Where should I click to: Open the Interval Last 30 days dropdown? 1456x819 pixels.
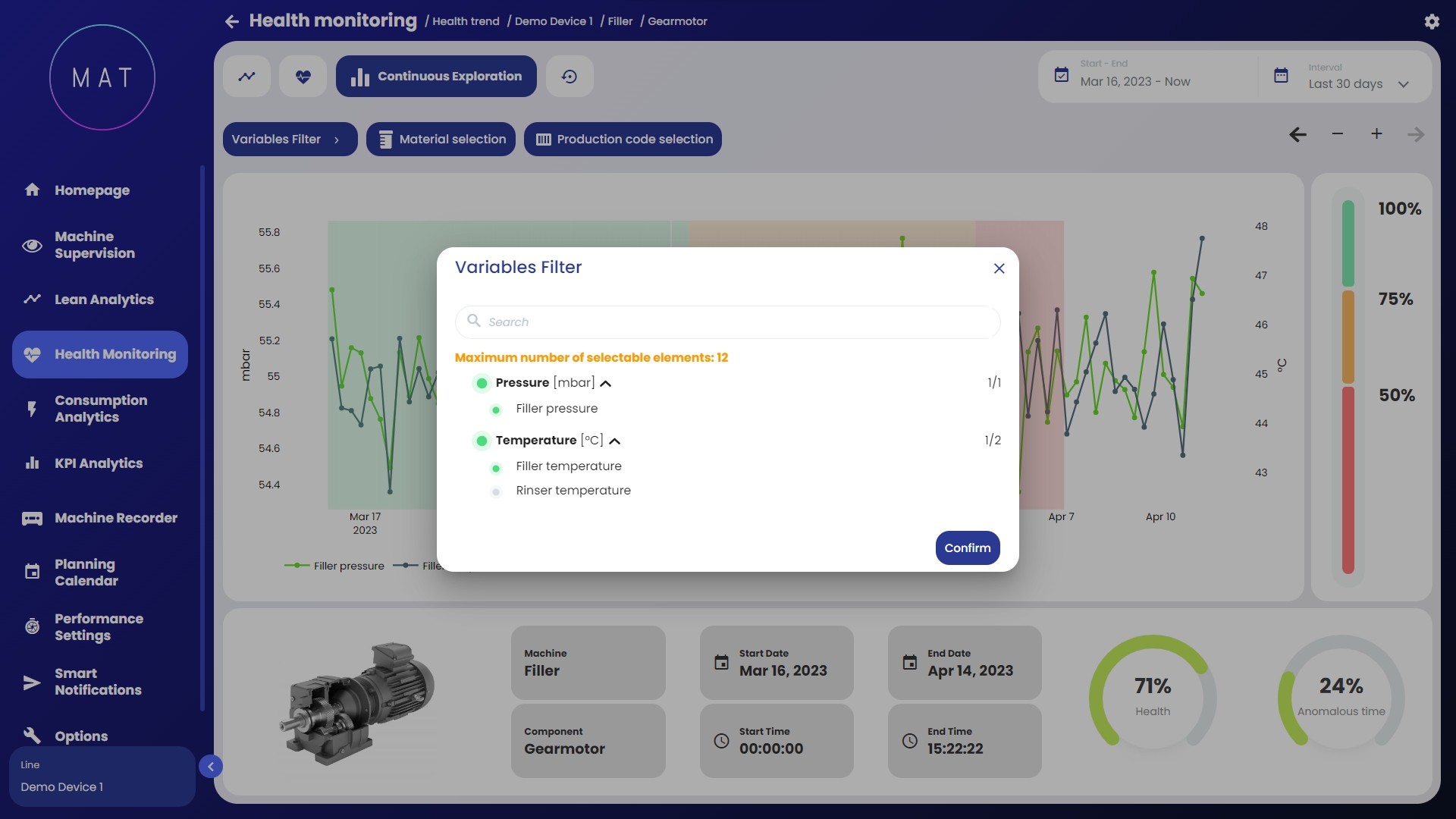pos(1355,84)
